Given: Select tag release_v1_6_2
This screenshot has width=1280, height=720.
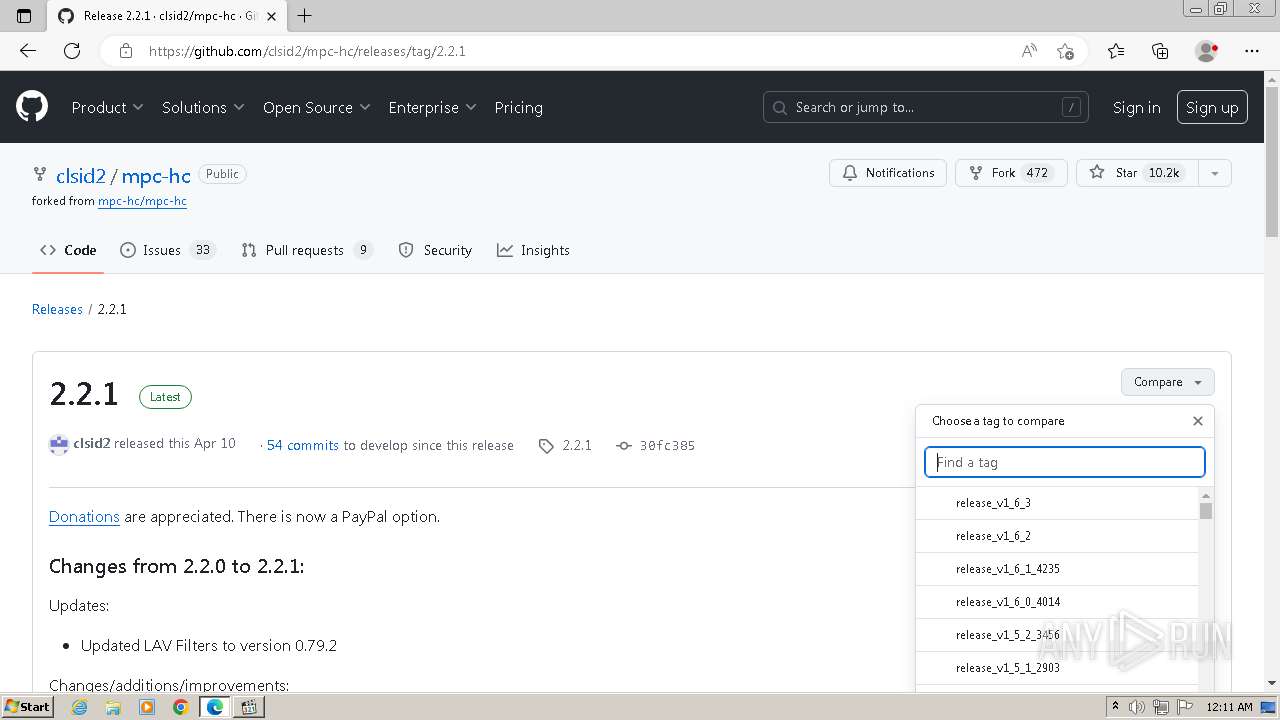Looking at the screenshot, I should [1057, 536].
